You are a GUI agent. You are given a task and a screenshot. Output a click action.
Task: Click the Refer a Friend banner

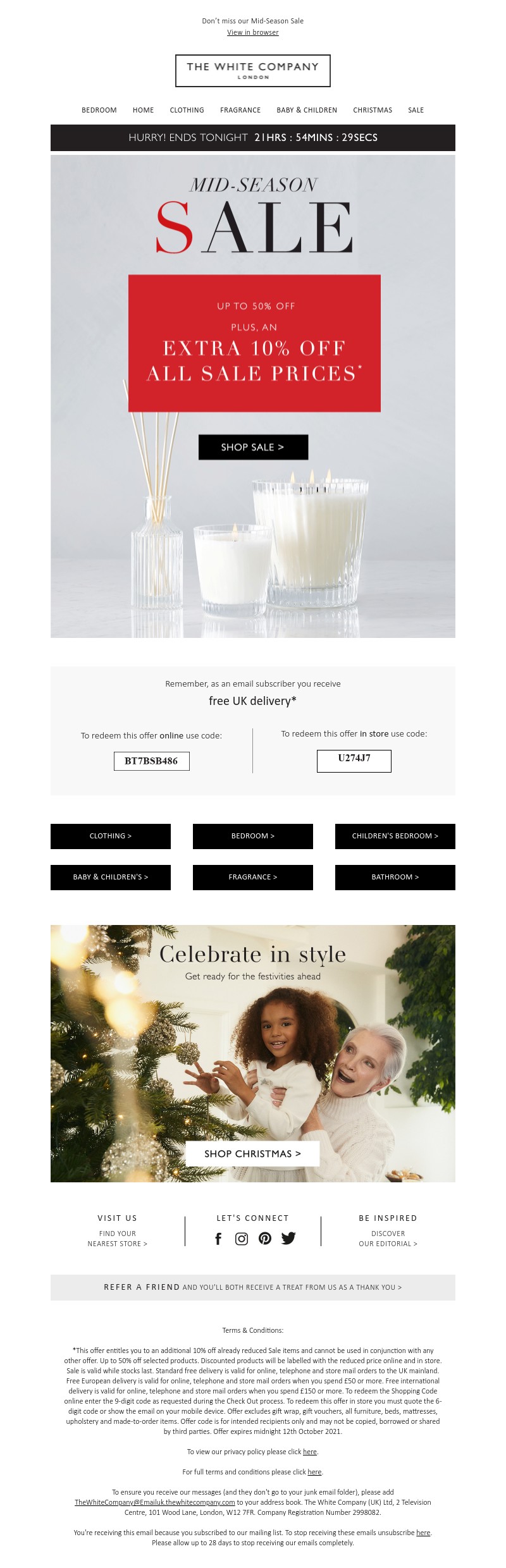[x=253, y=1287]
